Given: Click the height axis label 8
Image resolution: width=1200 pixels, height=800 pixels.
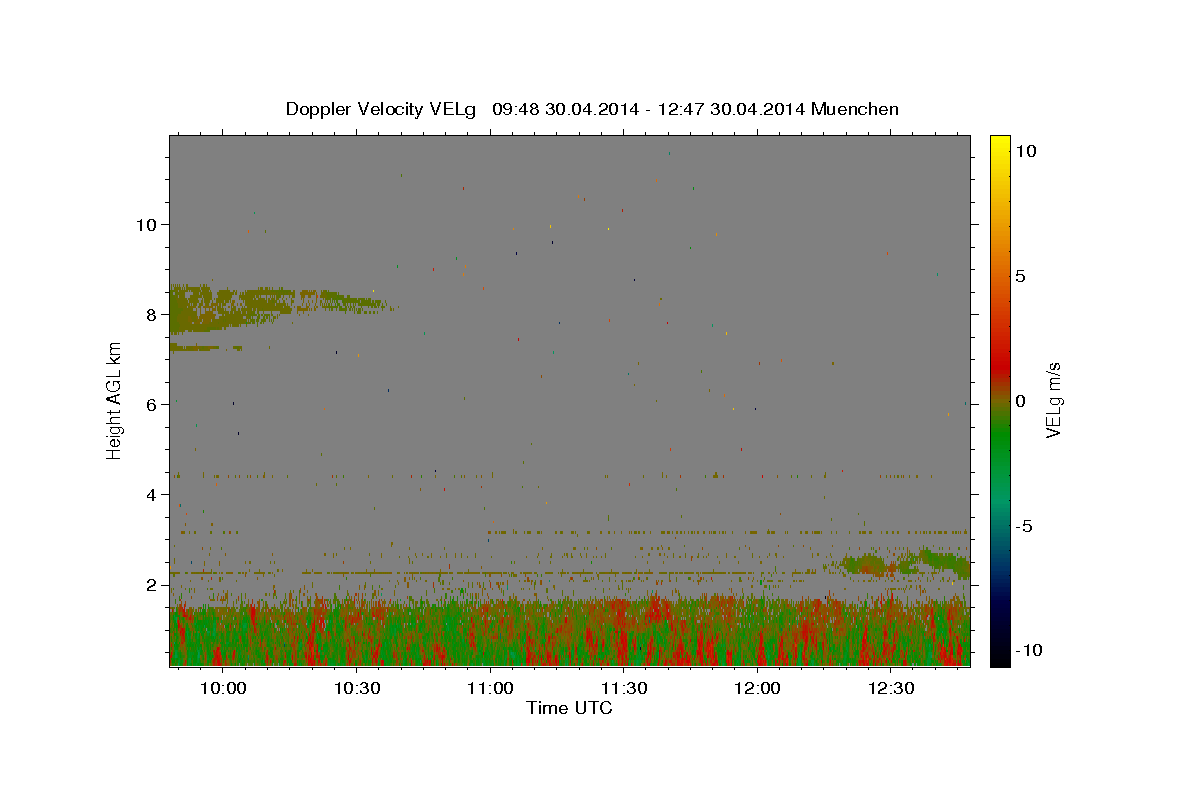Looking at the screenshot, I should click(x=152, y=314).
